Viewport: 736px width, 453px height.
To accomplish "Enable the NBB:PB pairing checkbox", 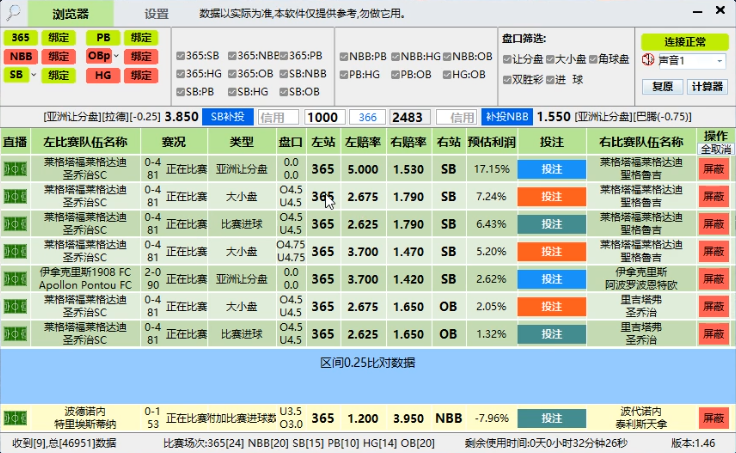I will pos(343,56).
